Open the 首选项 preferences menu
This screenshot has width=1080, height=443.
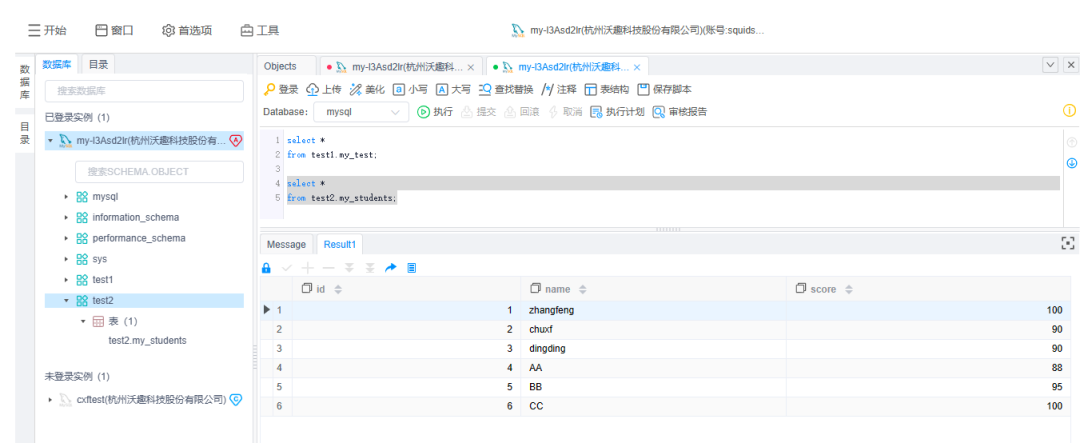(187, 30)
